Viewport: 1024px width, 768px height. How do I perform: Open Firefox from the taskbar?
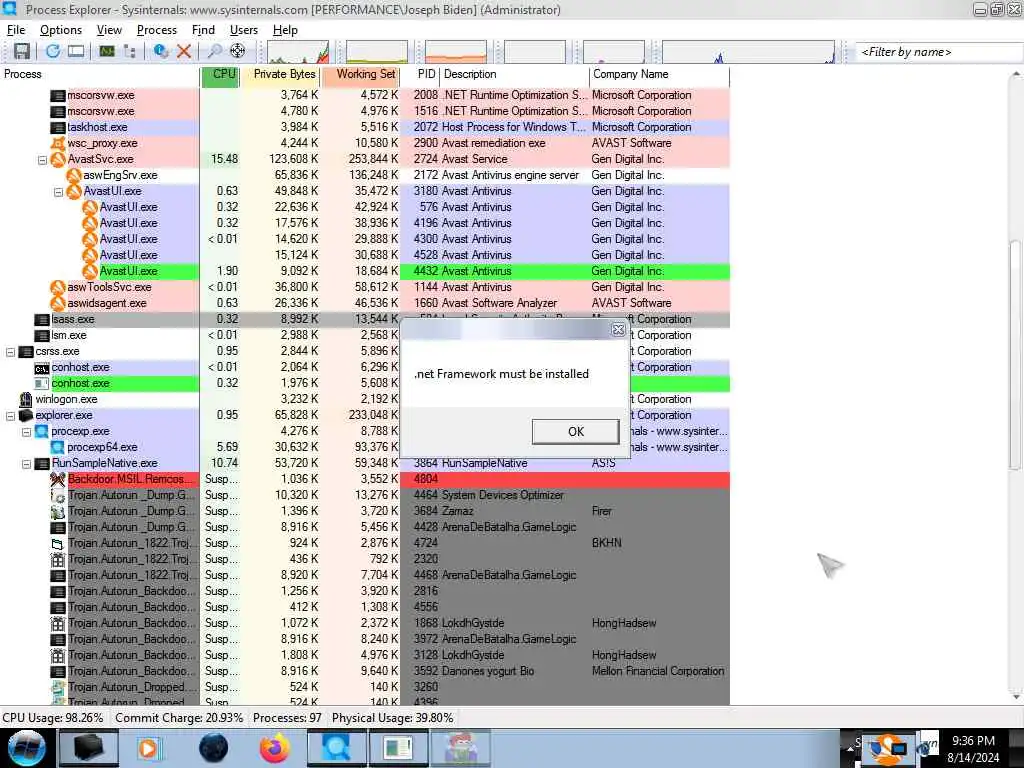[x=274, y=748]
